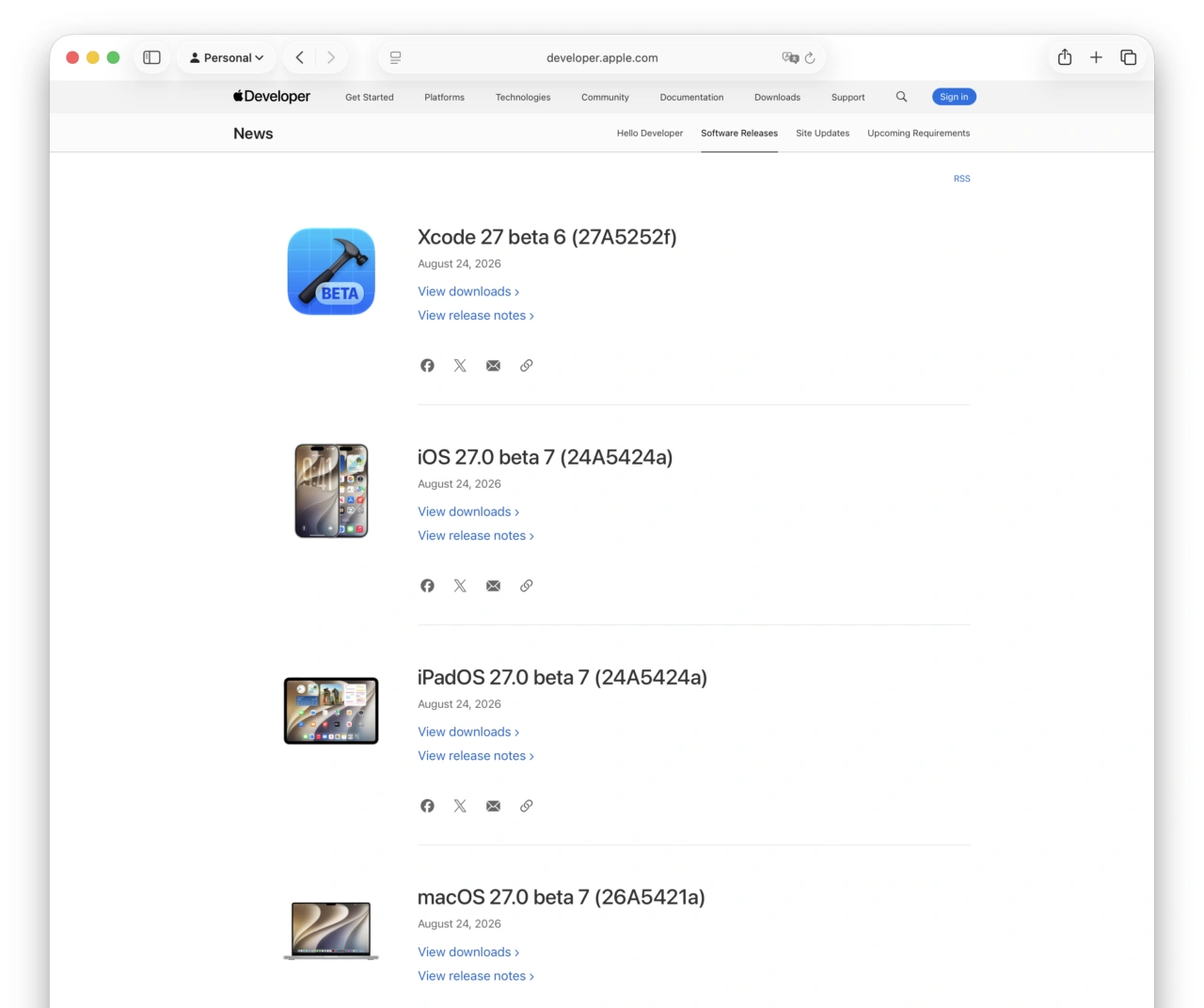Image resolution: width=1204 pixels, height=1008 pixels.
Task: View release notes for macOS 27.0 beta 7
Action: [x=476, y=976]
